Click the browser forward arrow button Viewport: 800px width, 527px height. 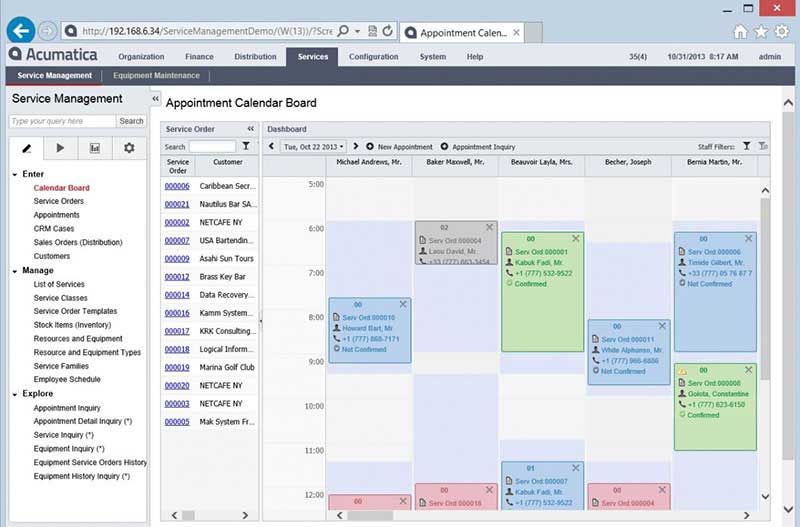tap(47, 32)
